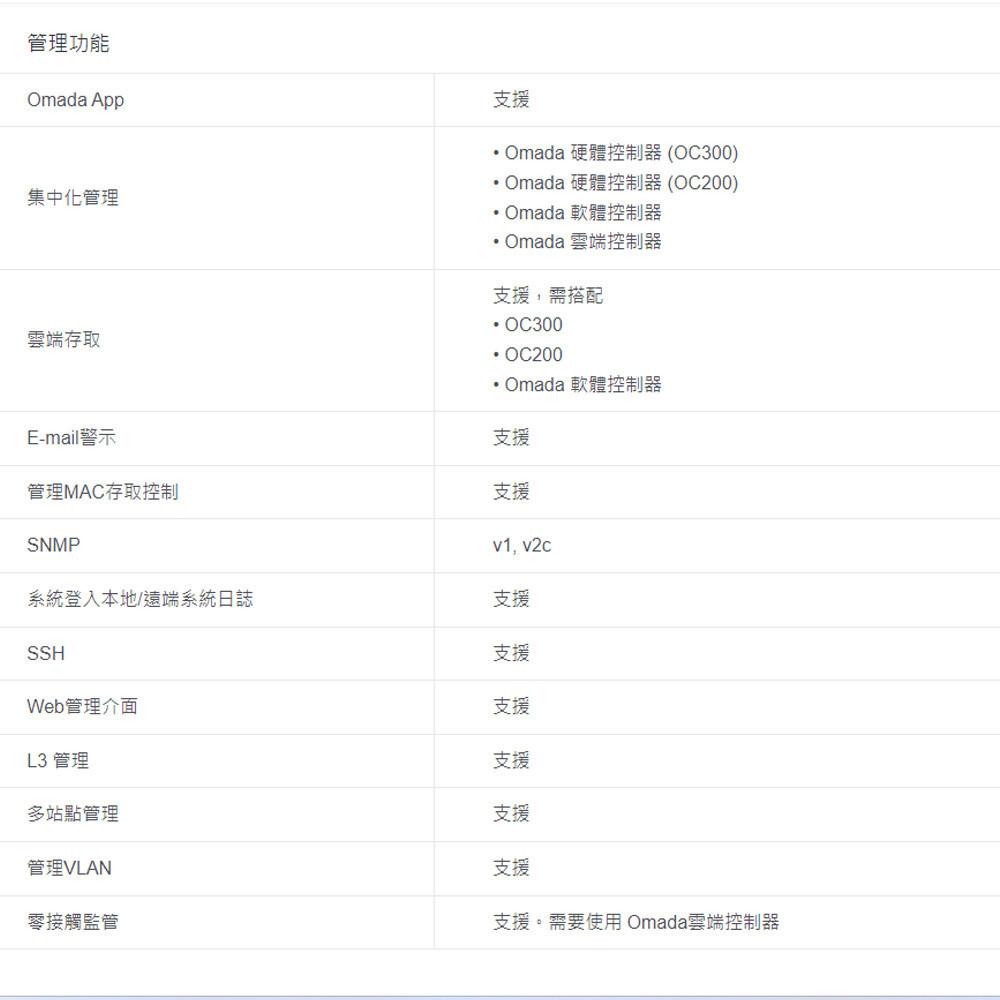
Task: Click the v1, v2c value text
Action: tap(522, 545)
